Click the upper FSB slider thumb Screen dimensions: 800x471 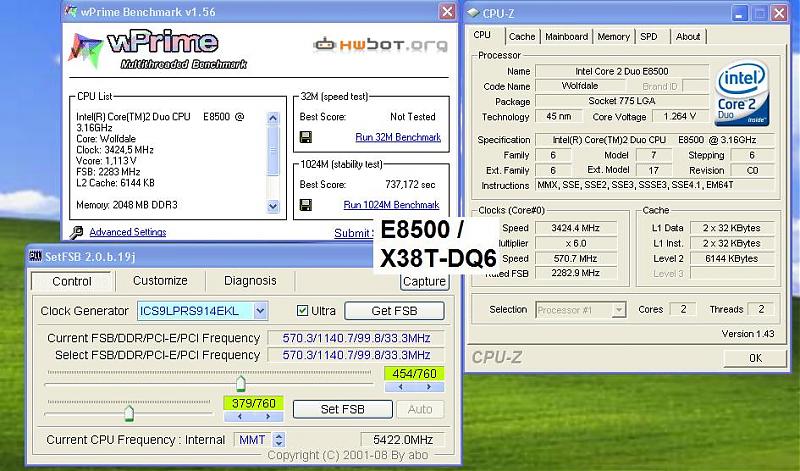pos(241,383)
